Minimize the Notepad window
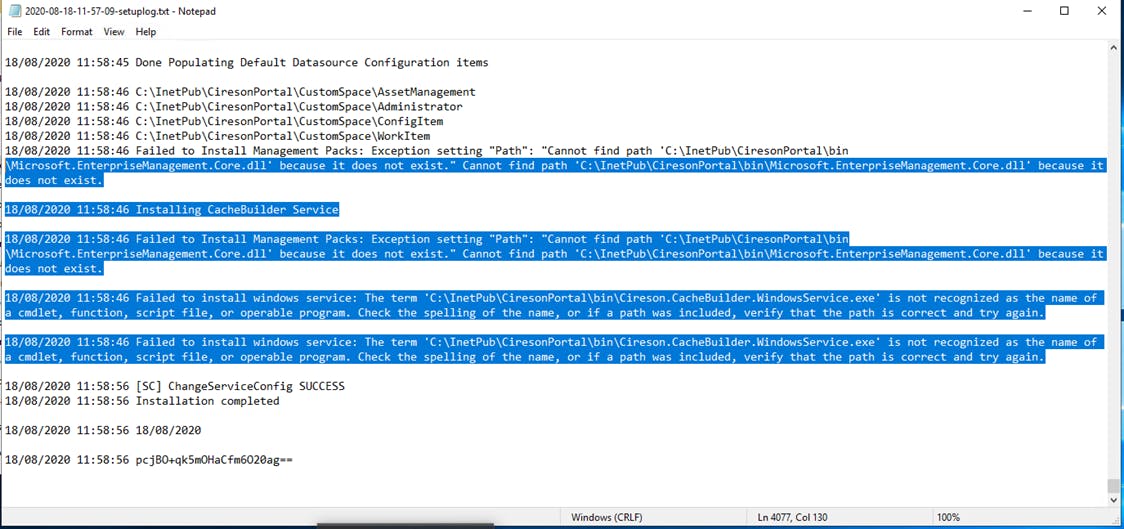The image size is (1124, 529). click(1026, 11)
